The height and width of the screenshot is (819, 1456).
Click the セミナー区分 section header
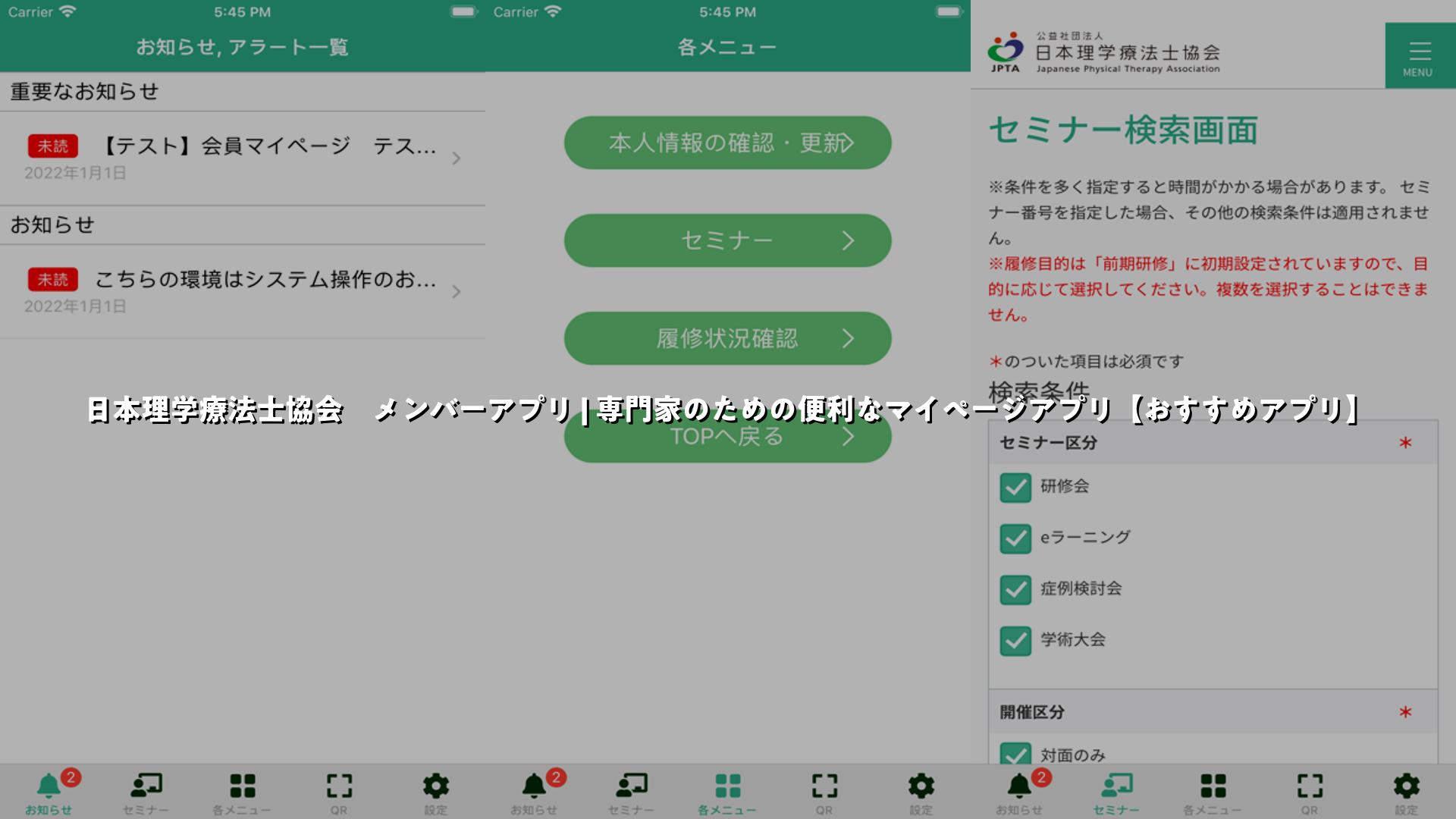pyautogui.click(x=1213, y=443)
